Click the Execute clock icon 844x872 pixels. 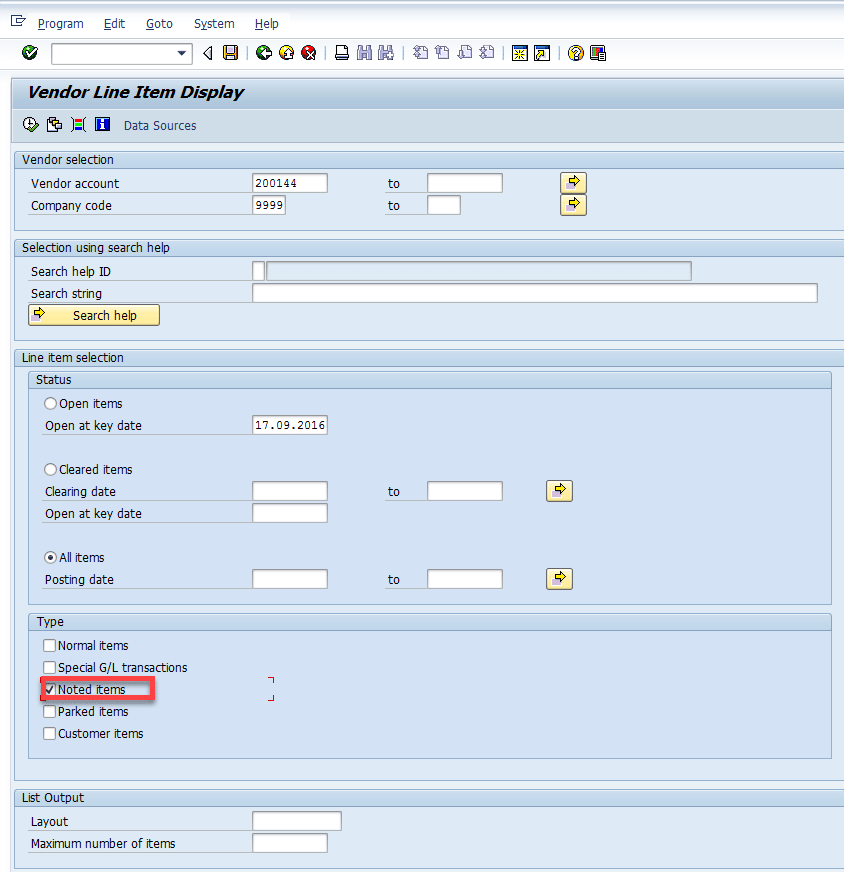(x=30, y=125)
